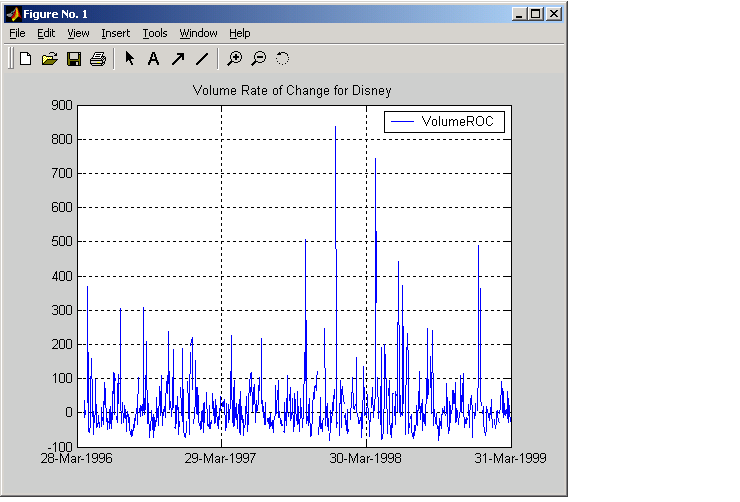This screenshot has width=740, height=502.
Task: Open the Window menu
Action: pos(198,33)
